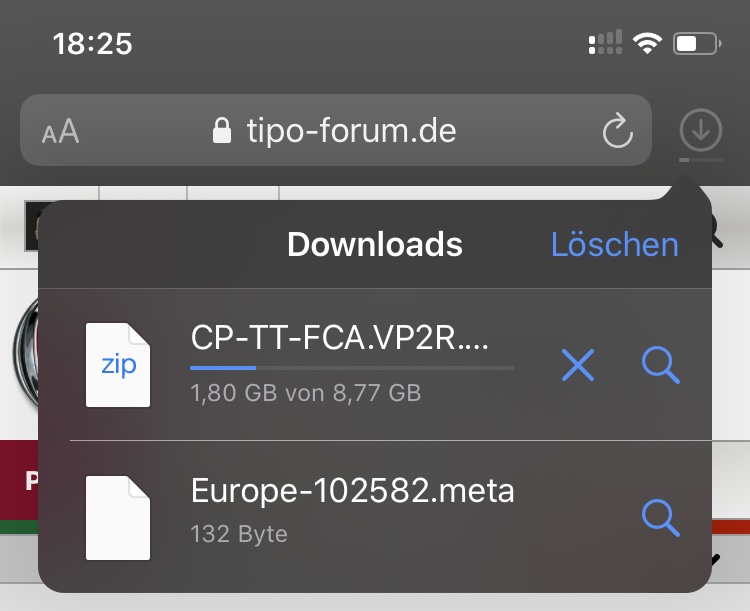
Task: Tap the Downloads popover title
Action: pyautogui.click(x=374, y=245)
